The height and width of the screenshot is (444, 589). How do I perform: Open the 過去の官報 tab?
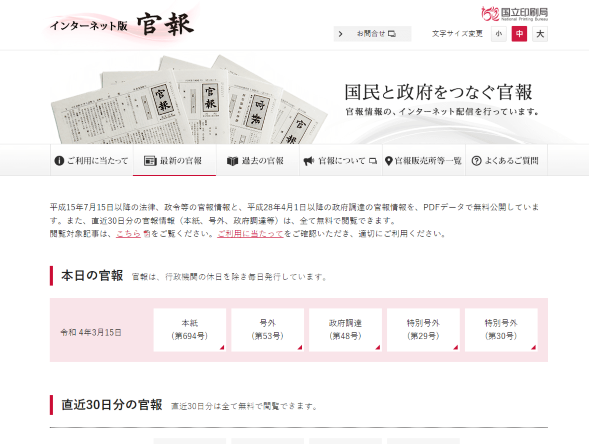(258, 160)
